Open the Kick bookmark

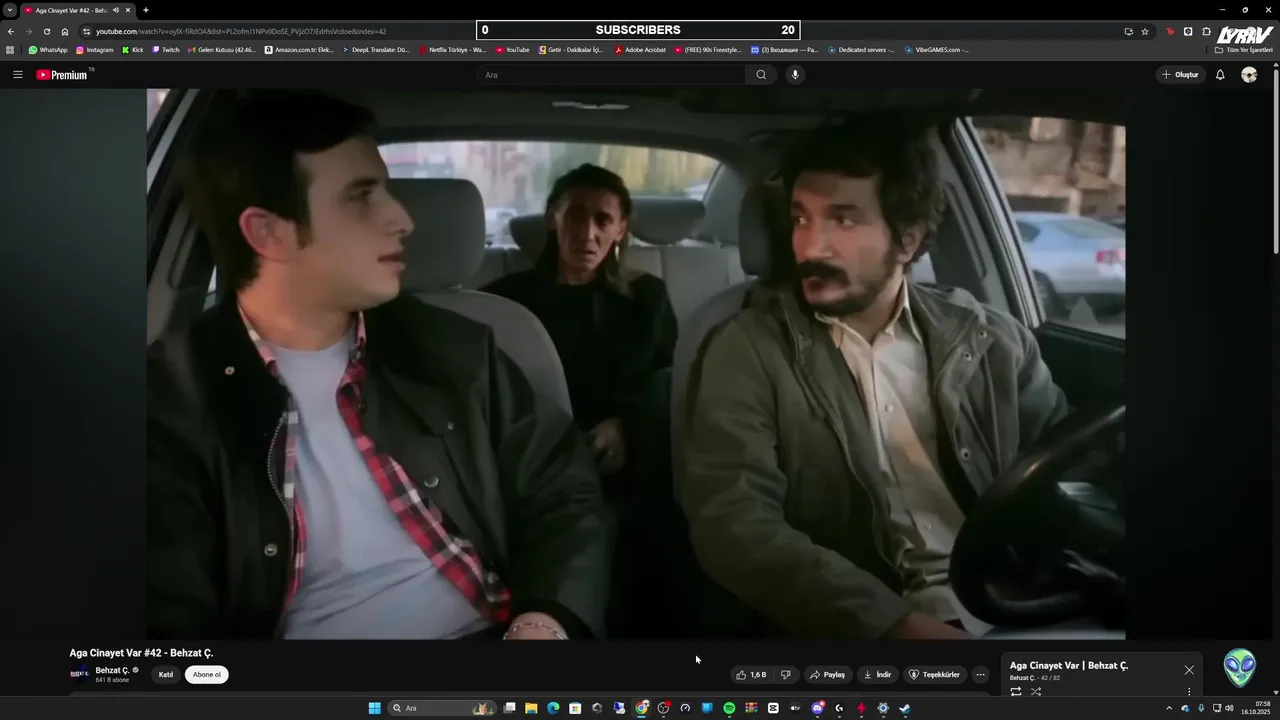coord(133,49)
